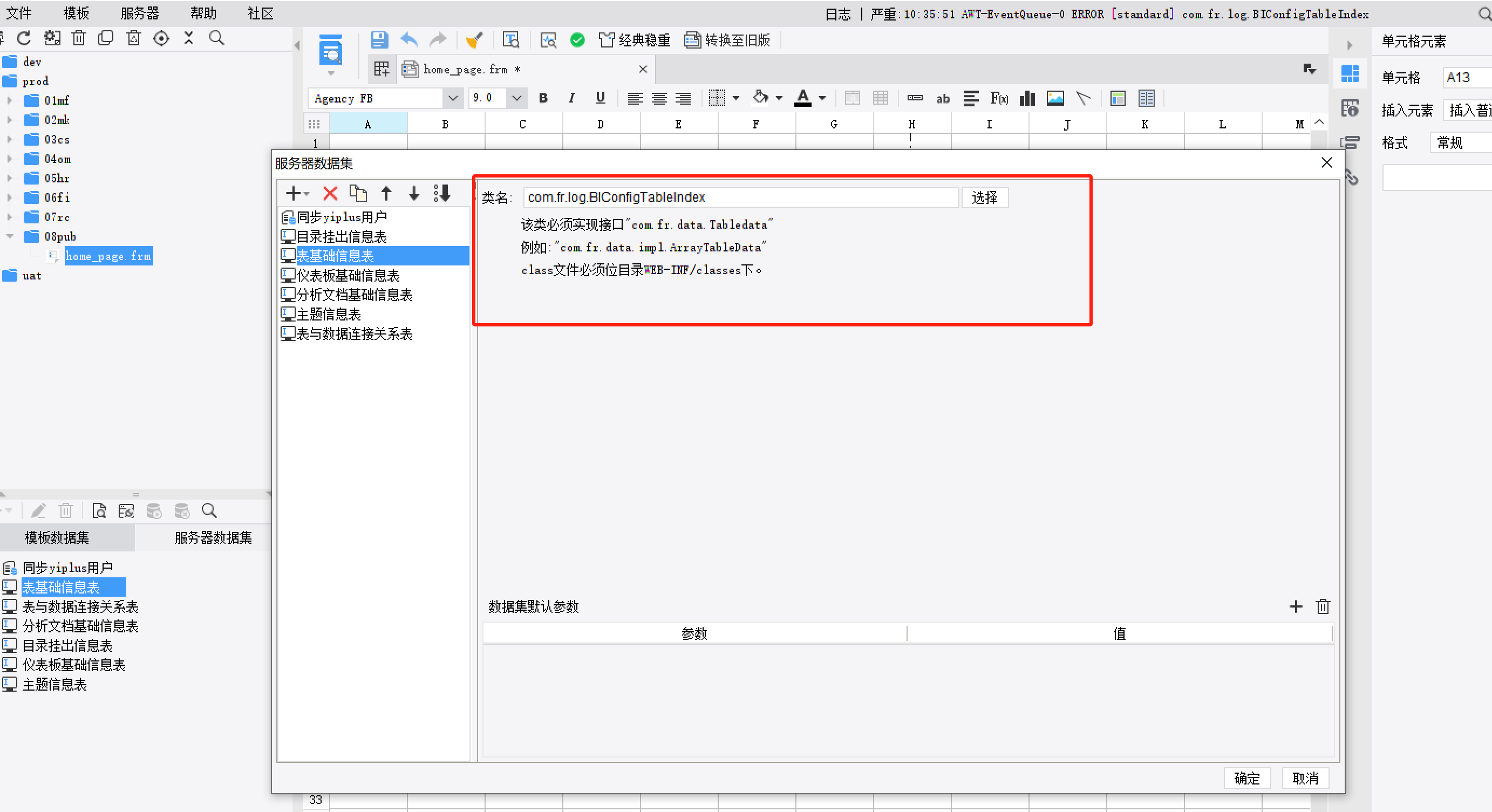Open the 社区 menu
Image resolution: width=1492 pixels, height=812 pixels.
pos(261,13)
